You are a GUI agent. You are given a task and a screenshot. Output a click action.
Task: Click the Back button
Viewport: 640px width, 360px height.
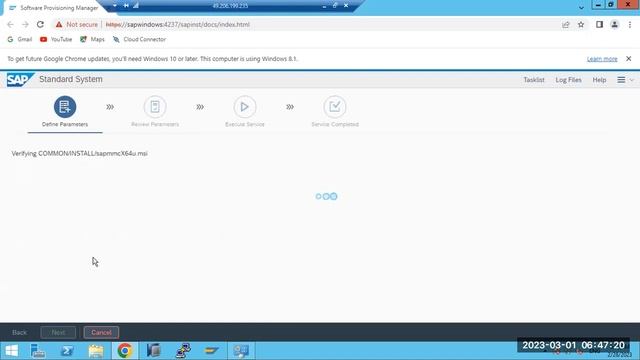pos(19,332)
